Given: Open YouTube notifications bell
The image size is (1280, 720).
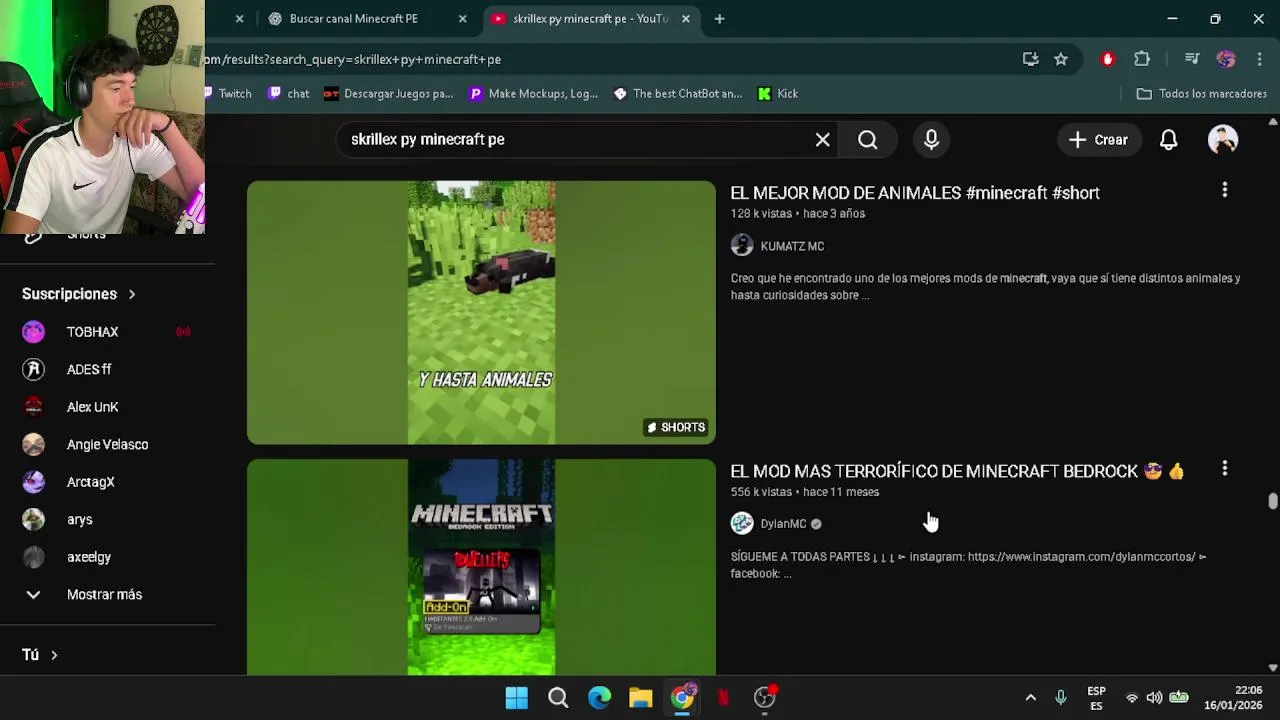Looking at the screenshot, I should pyautogui.click(x=1168, y=140).
